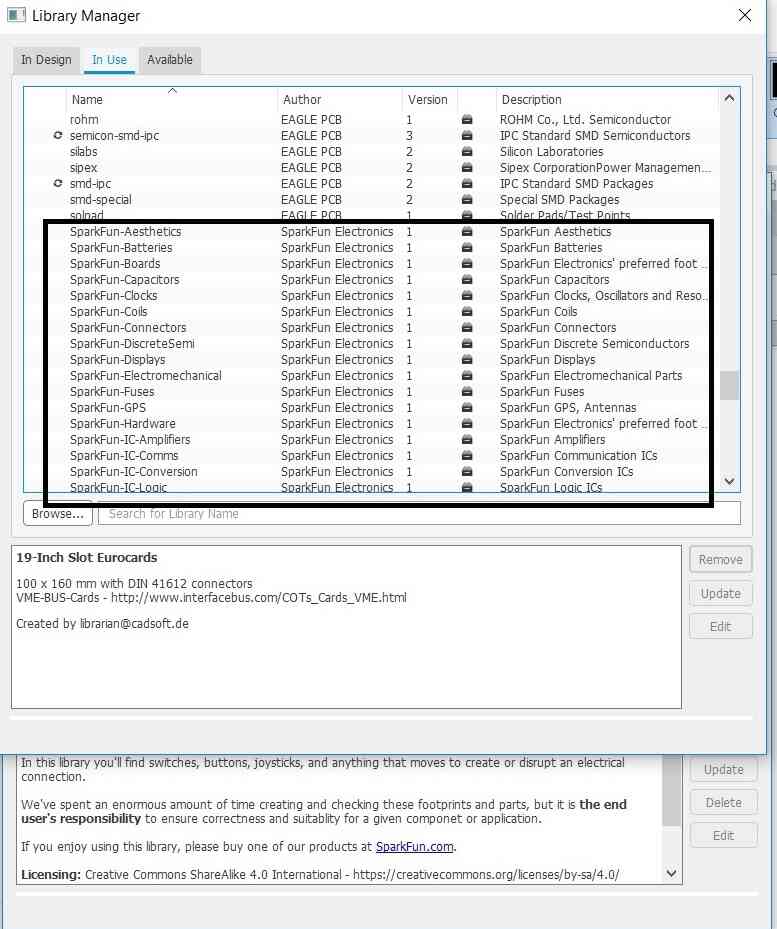Select the smd-special library name
Image resolution: width=777 pixels, height=929 pixels.
coord(101,200)
